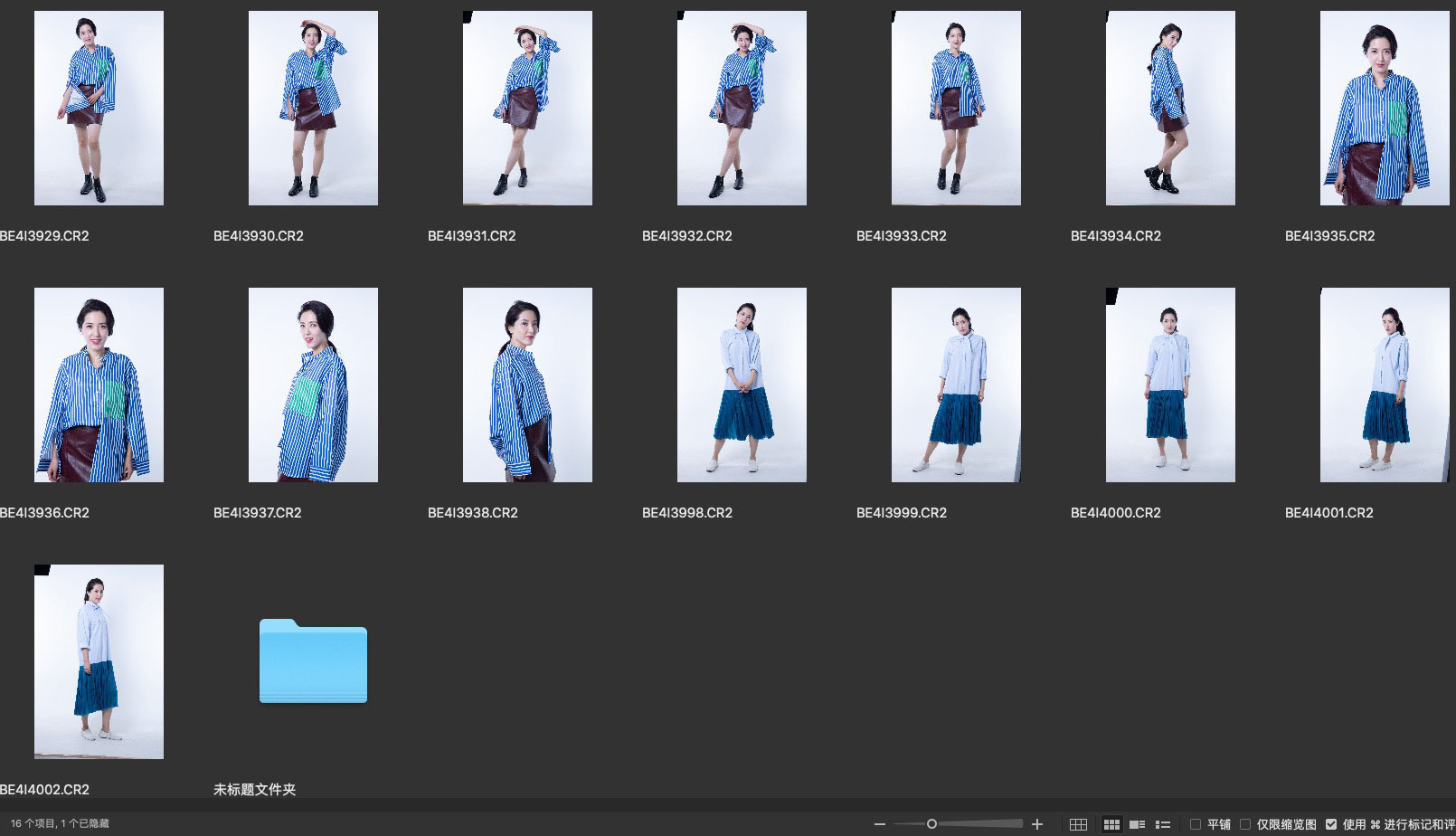Uncheck the 使用 ⌘ 进行标记和评级 checkbox
The image size is (1456, 836).
1330,824
